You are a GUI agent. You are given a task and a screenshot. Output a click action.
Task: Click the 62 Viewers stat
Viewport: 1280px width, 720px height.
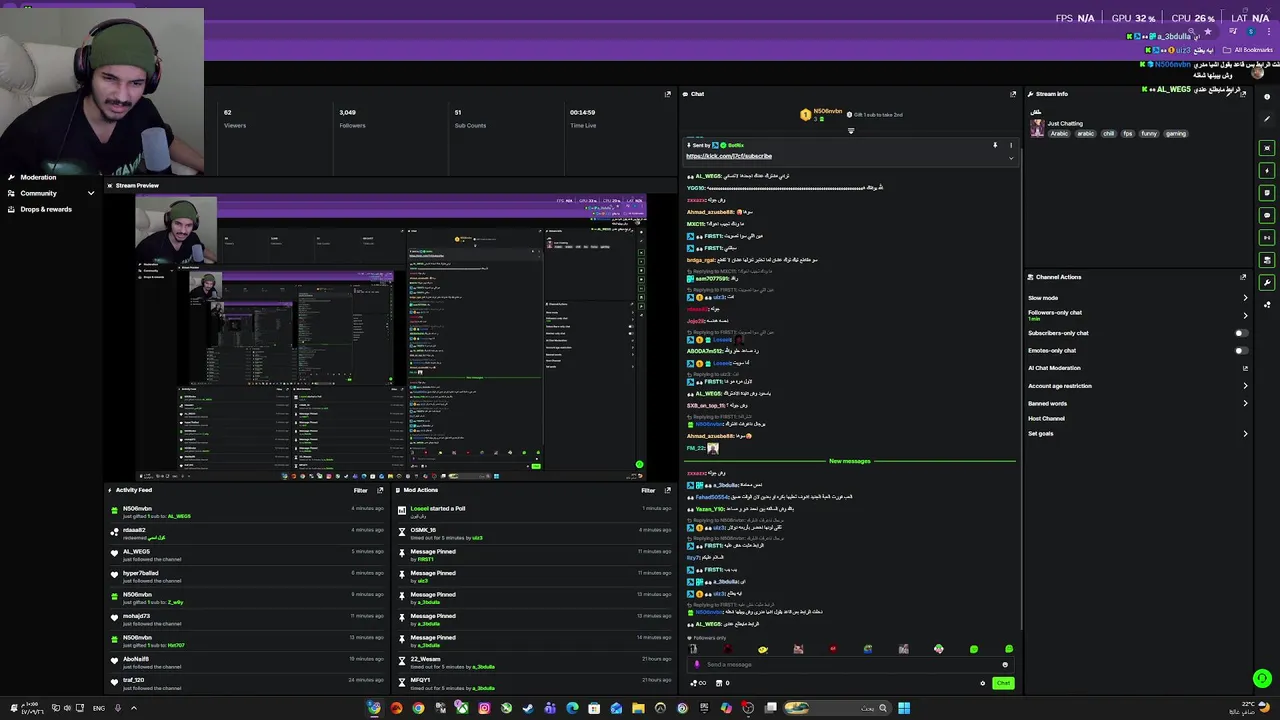[235, 118]
